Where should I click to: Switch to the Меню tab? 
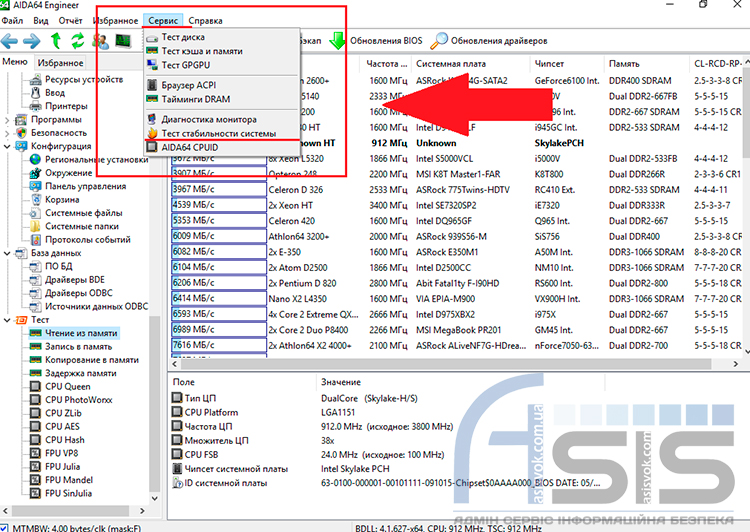coord(15,62)
